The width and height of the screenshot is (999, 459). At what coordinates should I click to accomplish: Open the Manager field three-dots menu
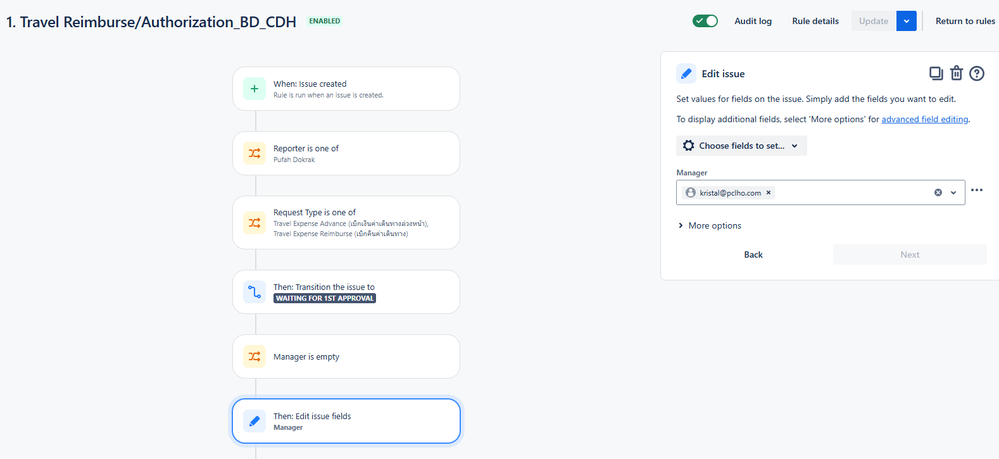(977, 190)
